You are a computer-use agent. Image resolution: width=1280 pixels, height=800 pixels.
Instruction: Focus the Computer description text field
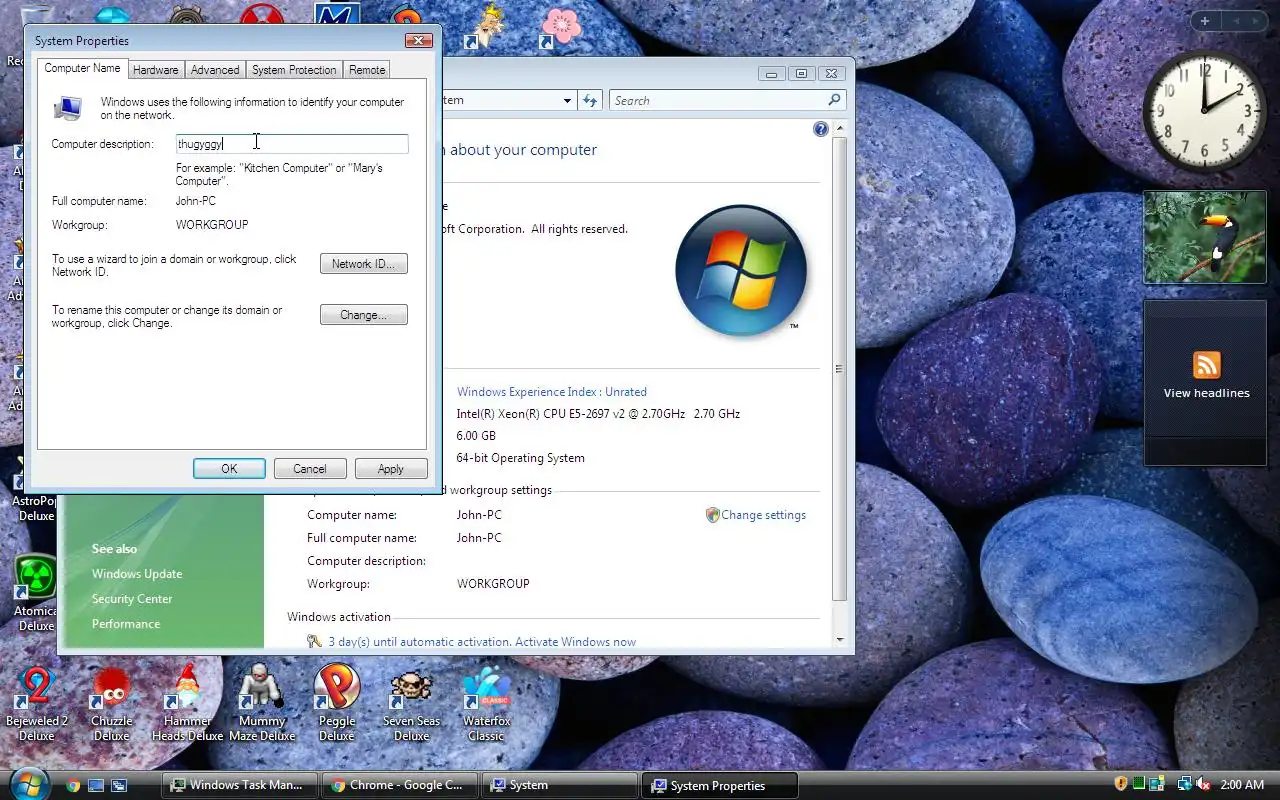[292, 144]
